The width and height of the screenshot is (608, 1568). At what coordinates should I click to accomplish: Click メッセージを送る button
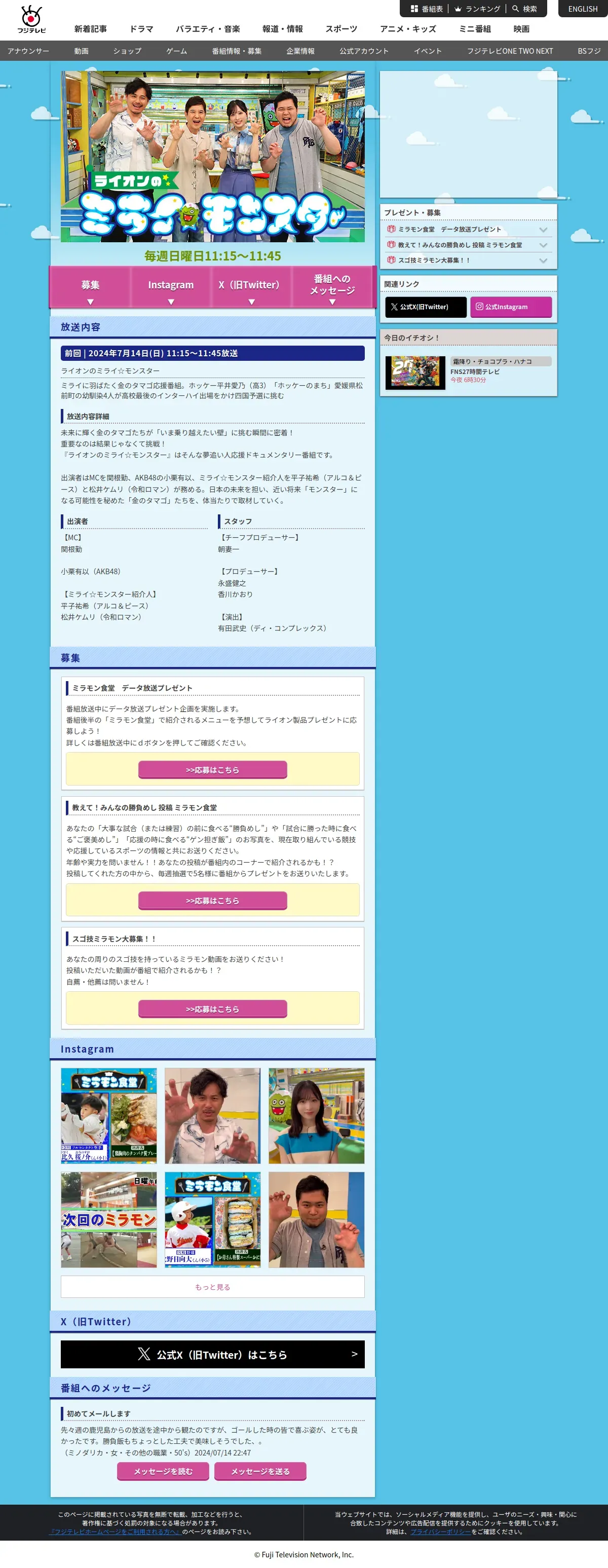pos(260,1471)
